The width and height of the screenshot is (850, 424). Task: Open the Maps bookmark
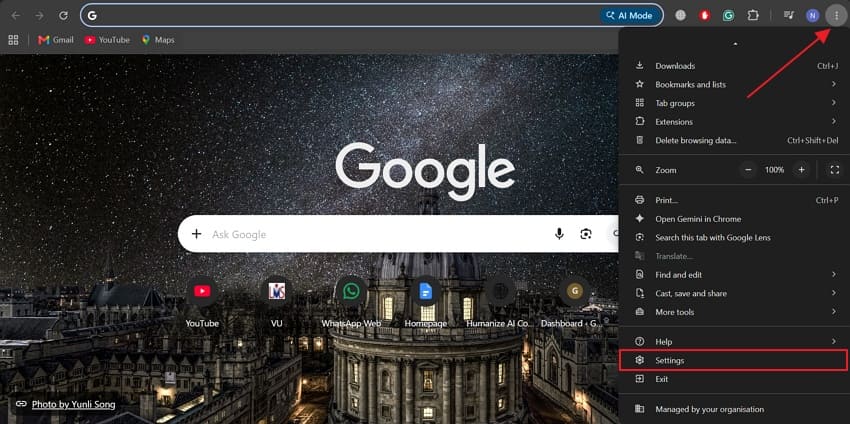[x=158, y=40]
